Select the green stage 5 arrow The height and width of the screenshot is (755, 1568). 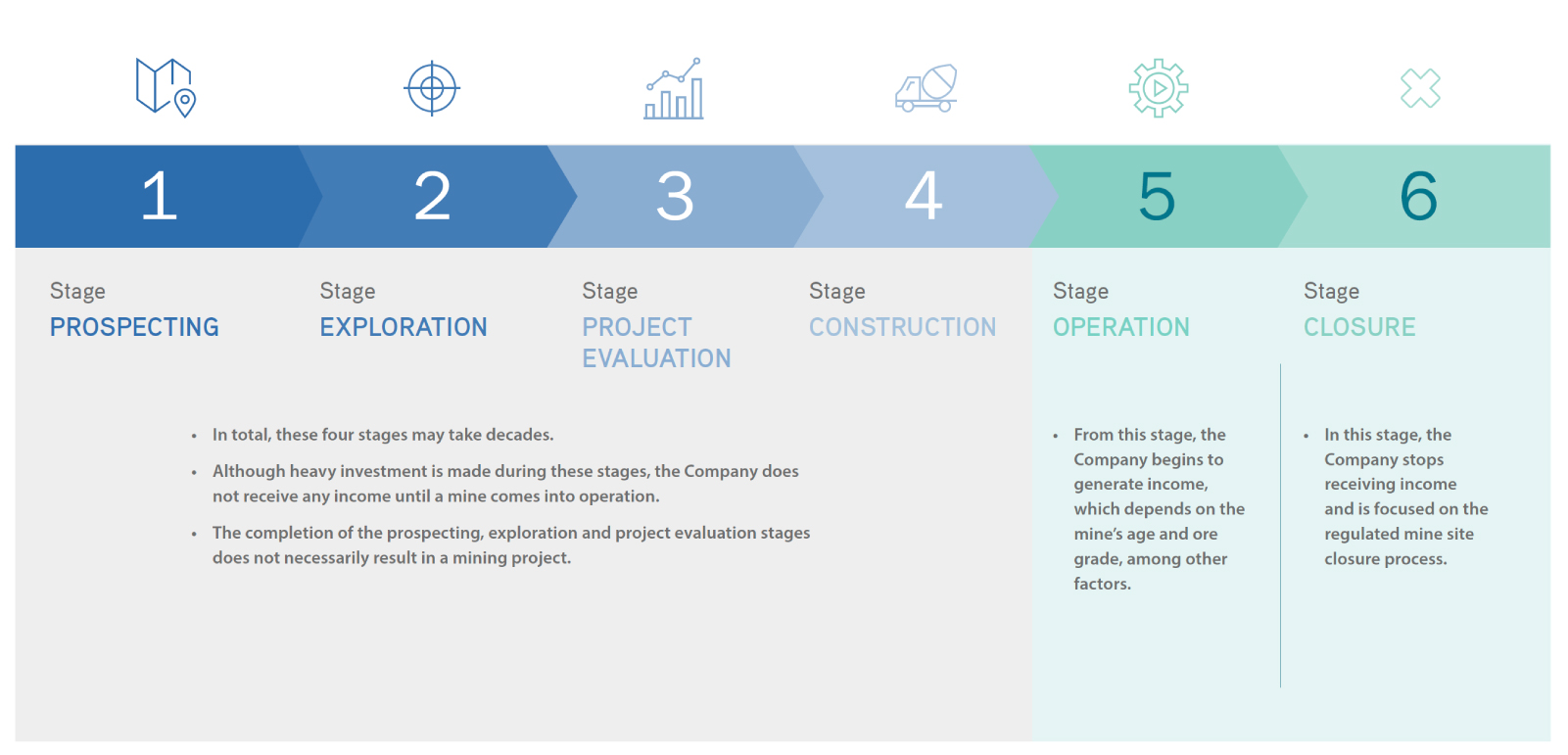(x=1157, y=197)
